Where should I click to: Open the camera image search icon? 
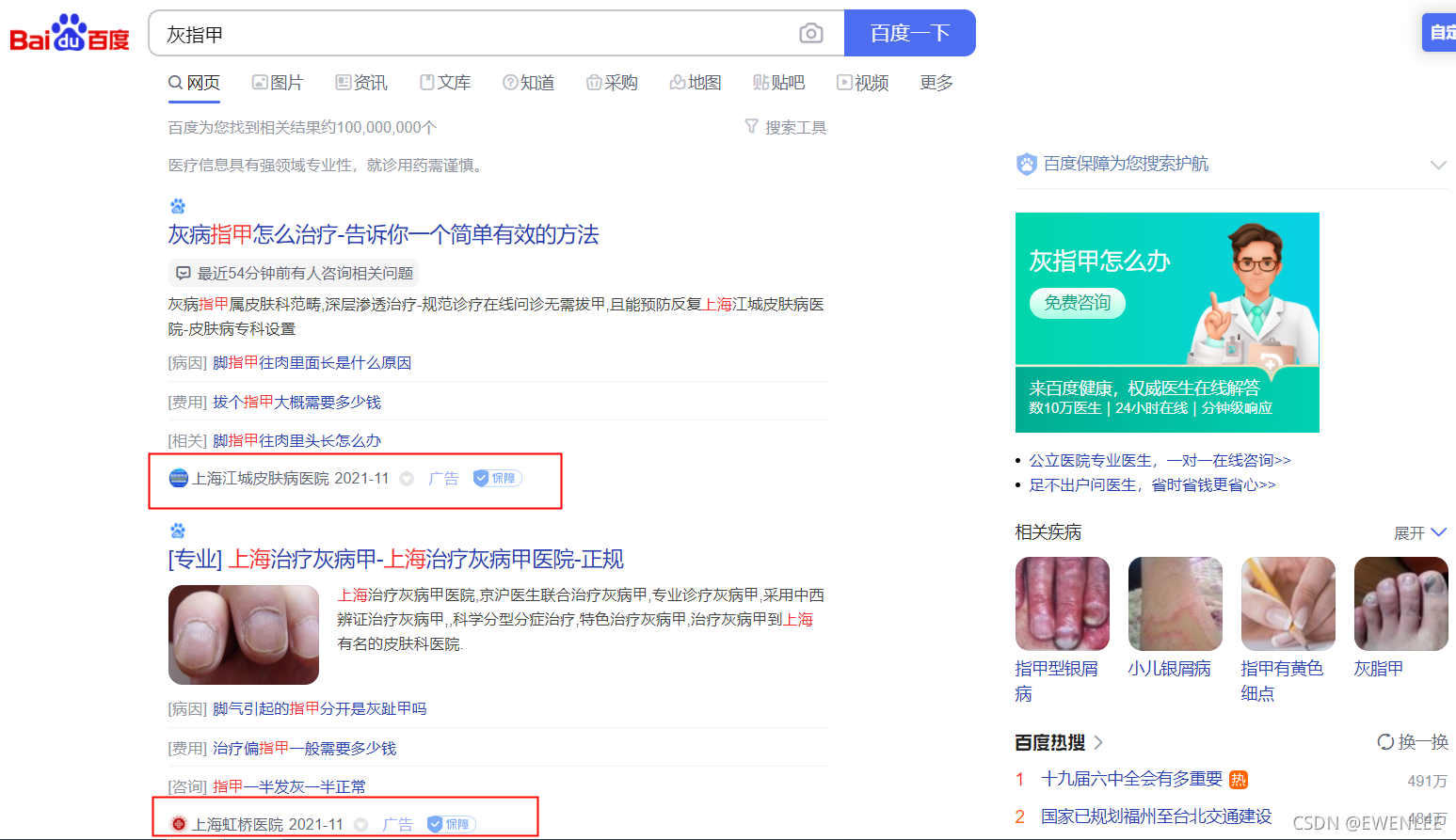tap(810, 34)
